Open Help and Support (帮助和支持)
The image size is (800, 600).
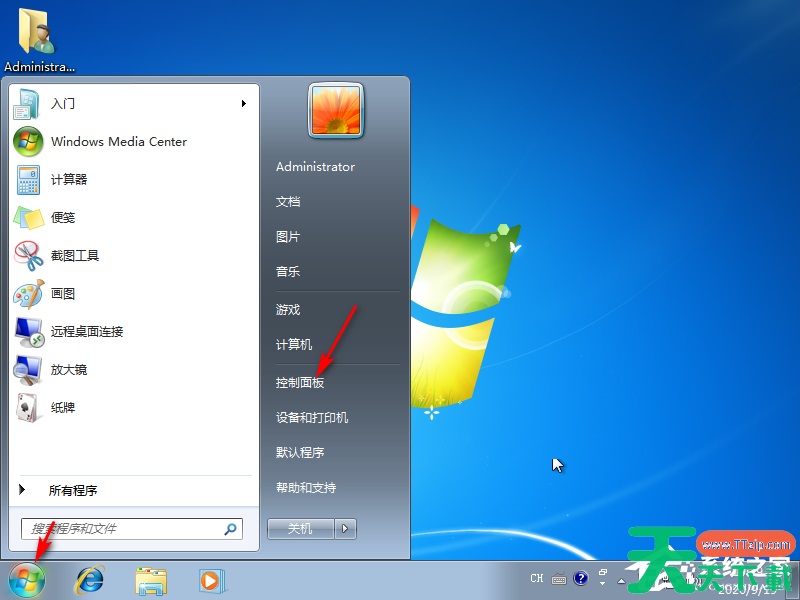[306, 488]
